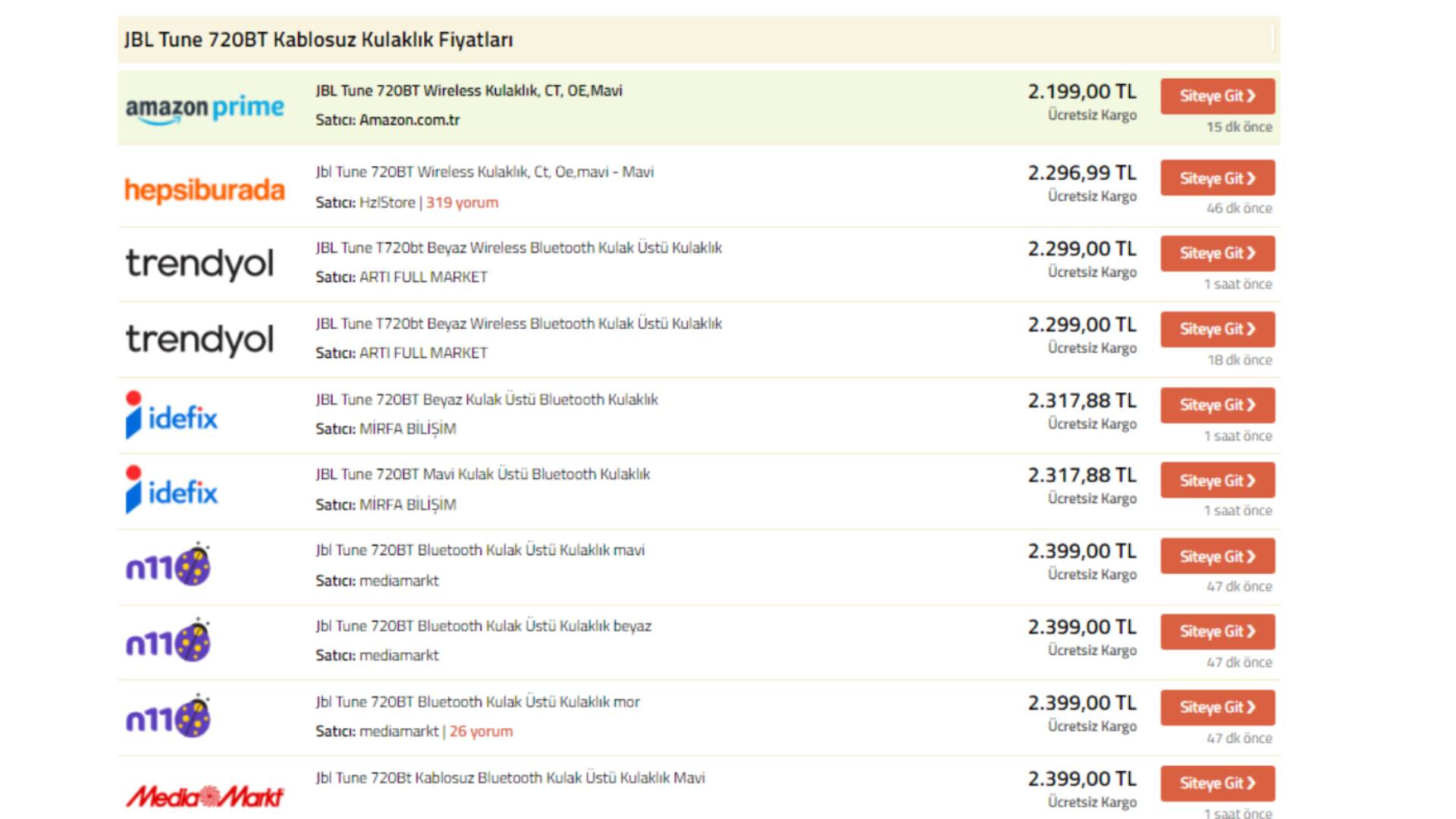
Task: Click Trendyol logo in the 18 dk önce row
Action: (x=199, y=340)
